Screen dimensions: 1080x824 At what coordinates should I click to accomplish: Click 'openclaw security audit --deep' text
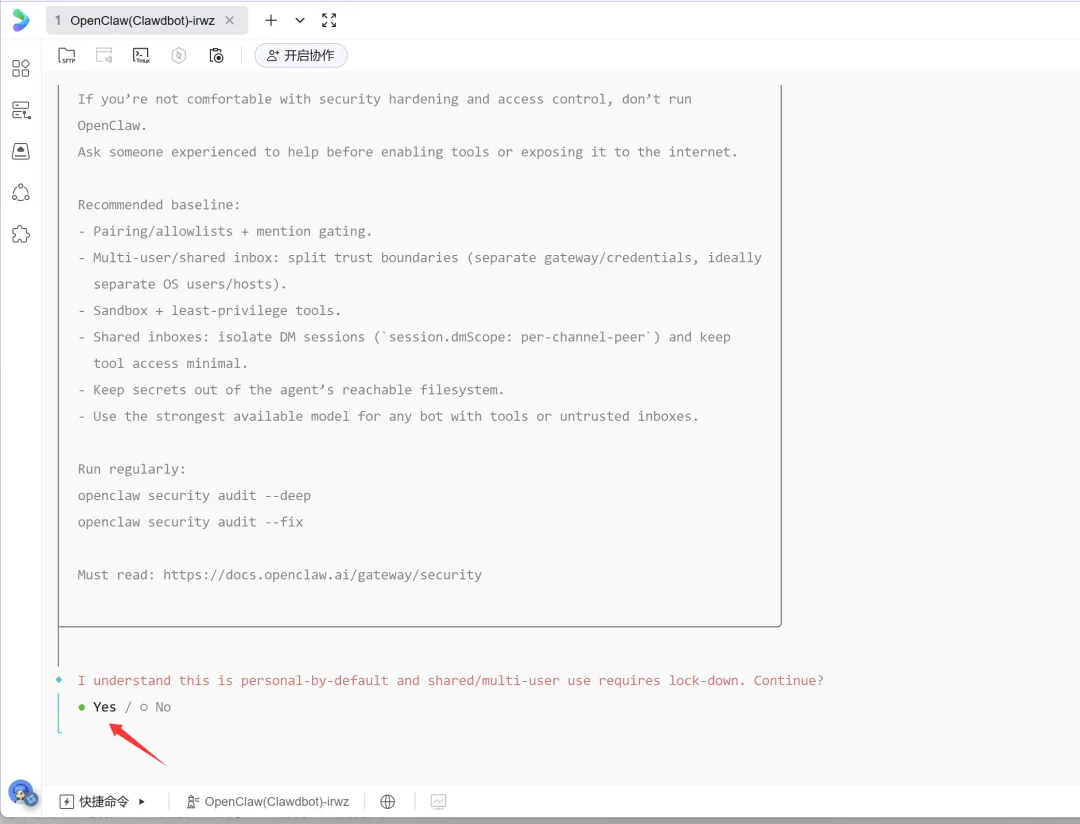[x=194, y=495]
